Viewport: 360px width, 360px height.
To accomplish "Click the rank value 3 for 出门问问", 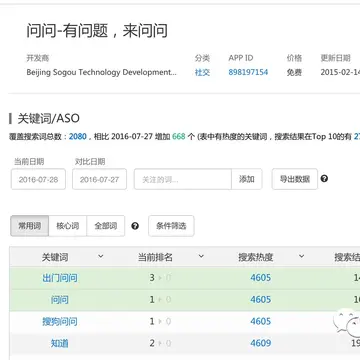I will tap(152, 278).
